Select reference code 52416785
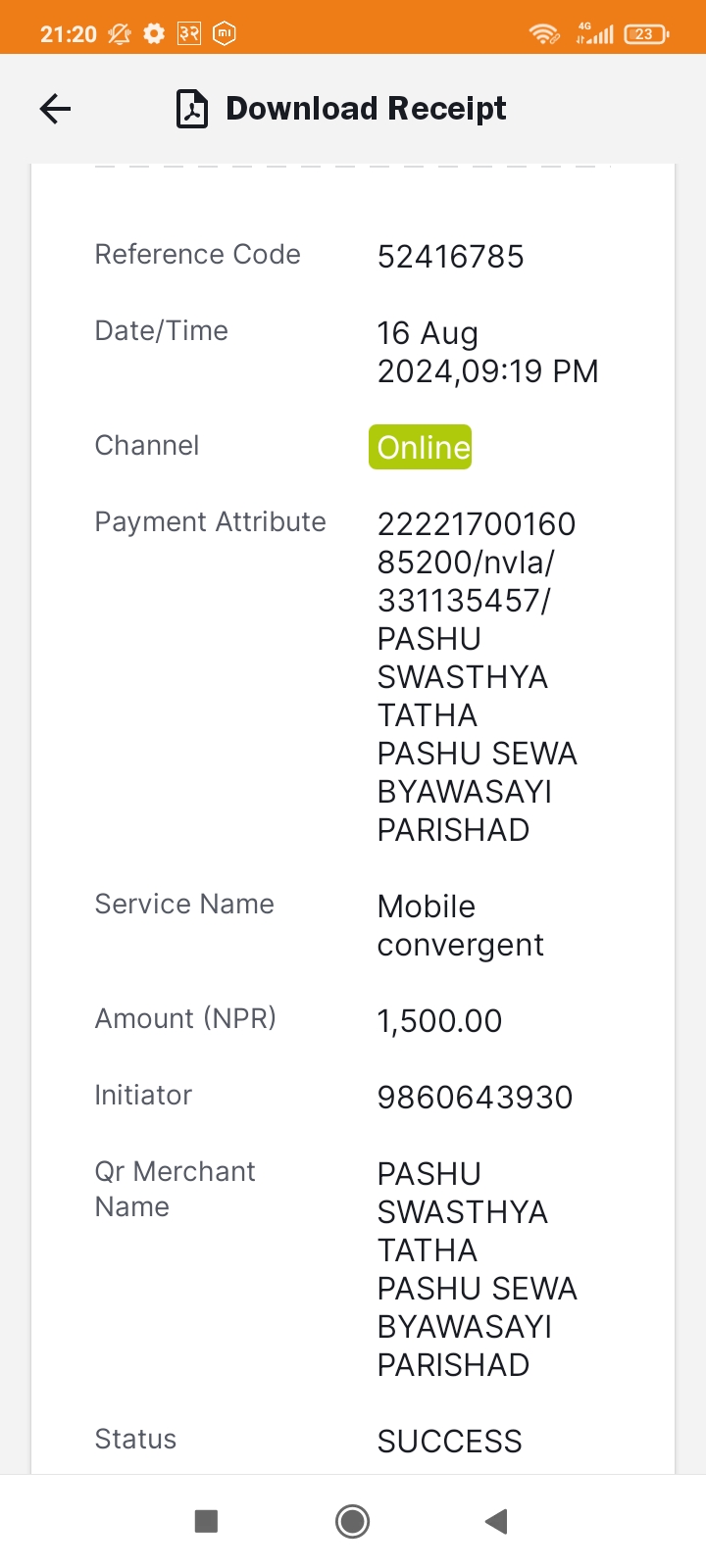 (x=451, y=257)
